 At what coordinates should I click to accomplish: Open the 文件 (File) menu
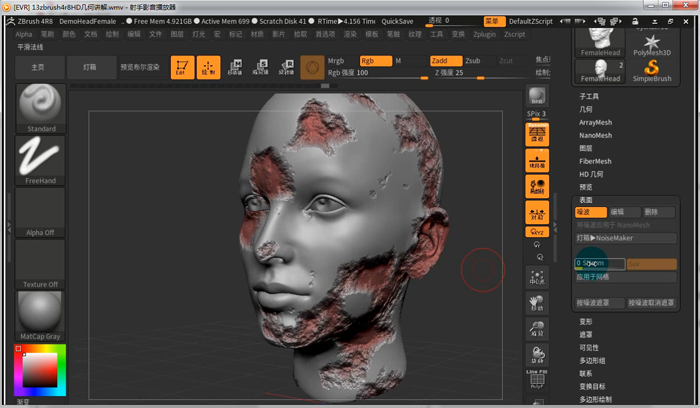tap(155, 34)
